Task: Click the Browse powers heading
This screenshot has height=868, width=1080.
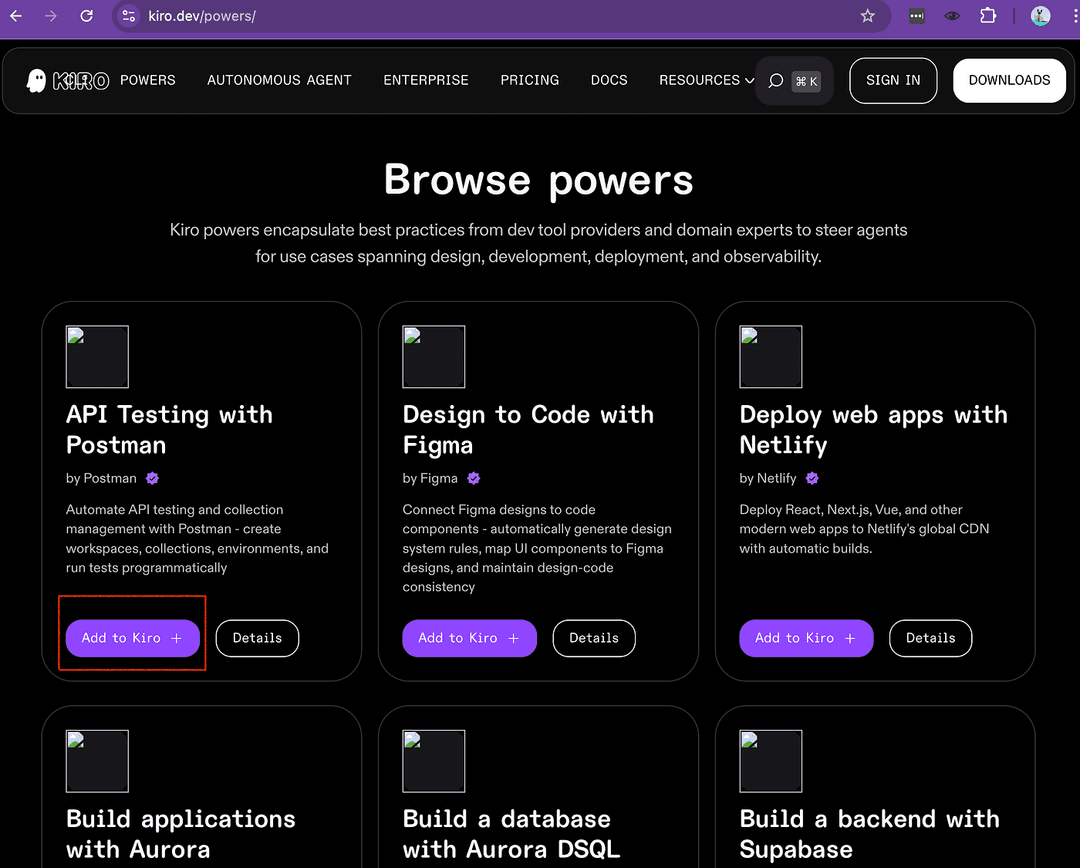Action: (539, 180)
